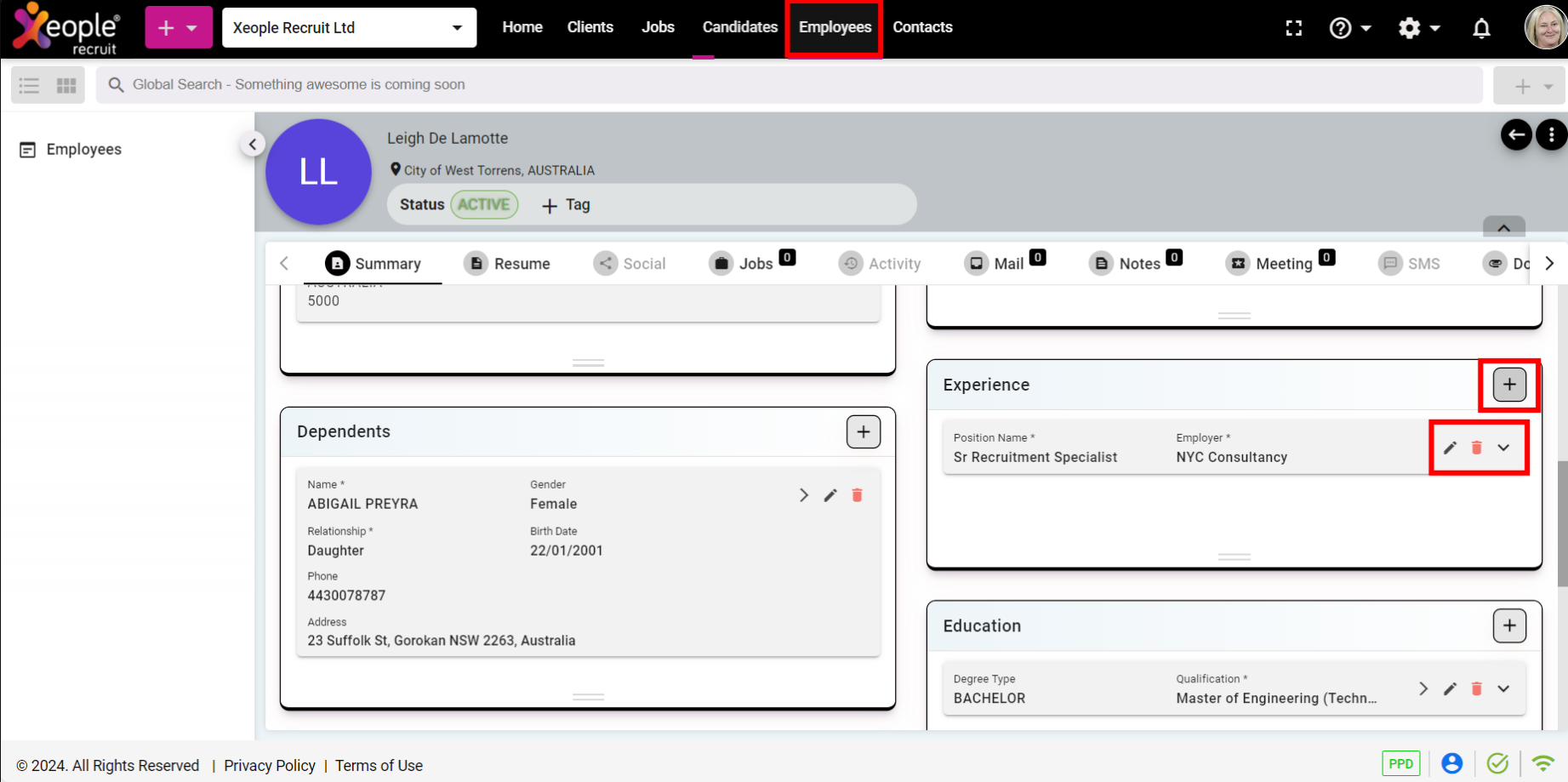
Task: Open the user profile avatar
Action: (x=1545, y=28)
